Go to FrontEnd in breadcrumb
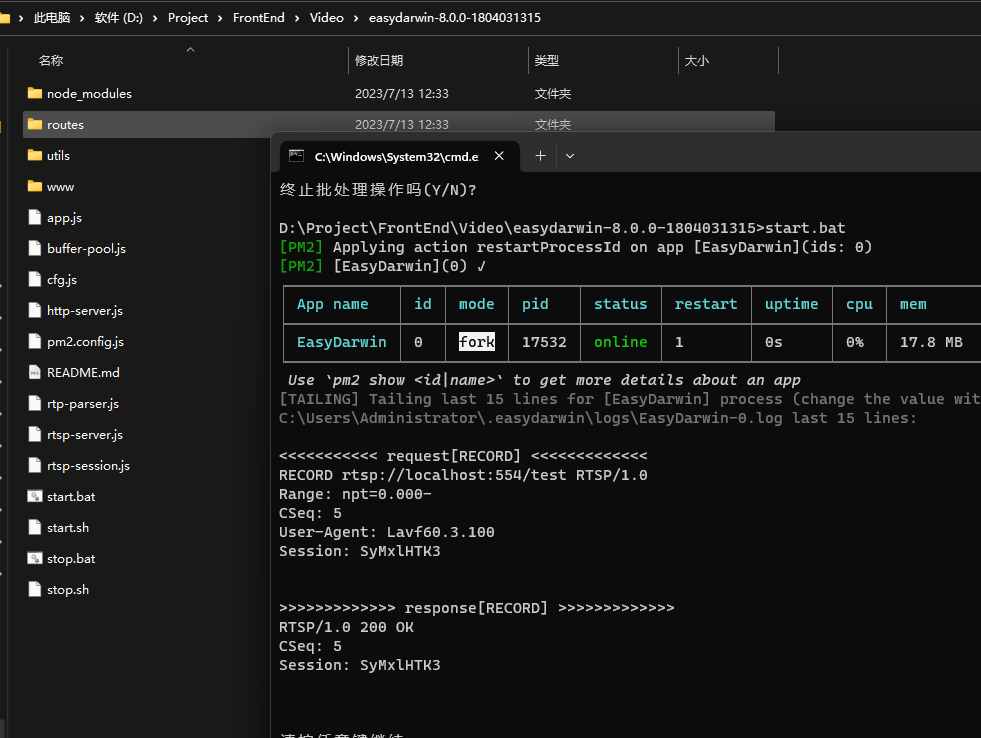The width and height of the screenshot is (981, 738). tap(258, 18)
